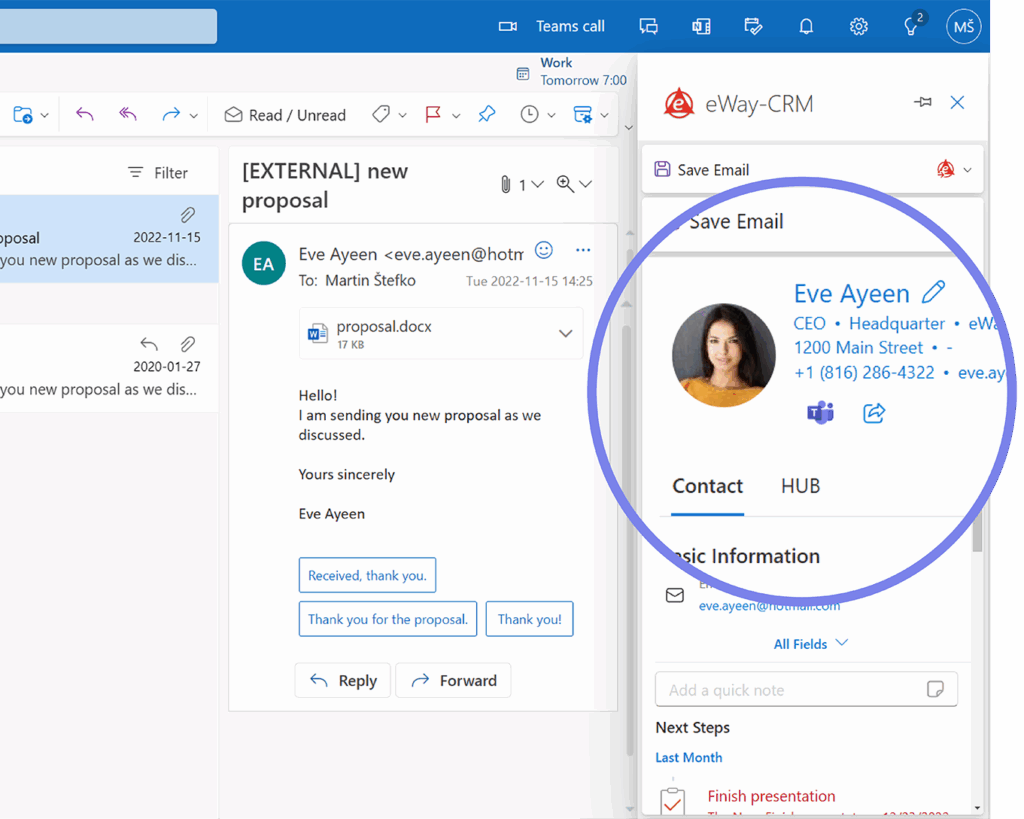1024x819 pixels.
Task: Click the 1200 Main Street address
Action: pyautogui.click(x=858, y=347)
